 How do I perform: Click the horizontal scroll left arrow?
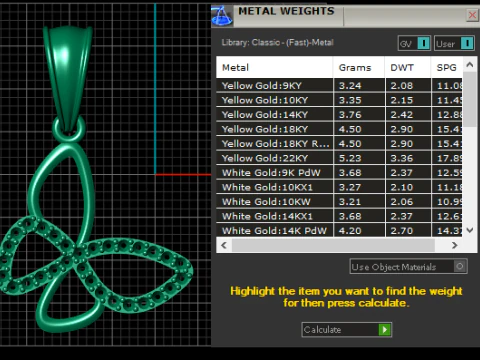tap(224, 245)
